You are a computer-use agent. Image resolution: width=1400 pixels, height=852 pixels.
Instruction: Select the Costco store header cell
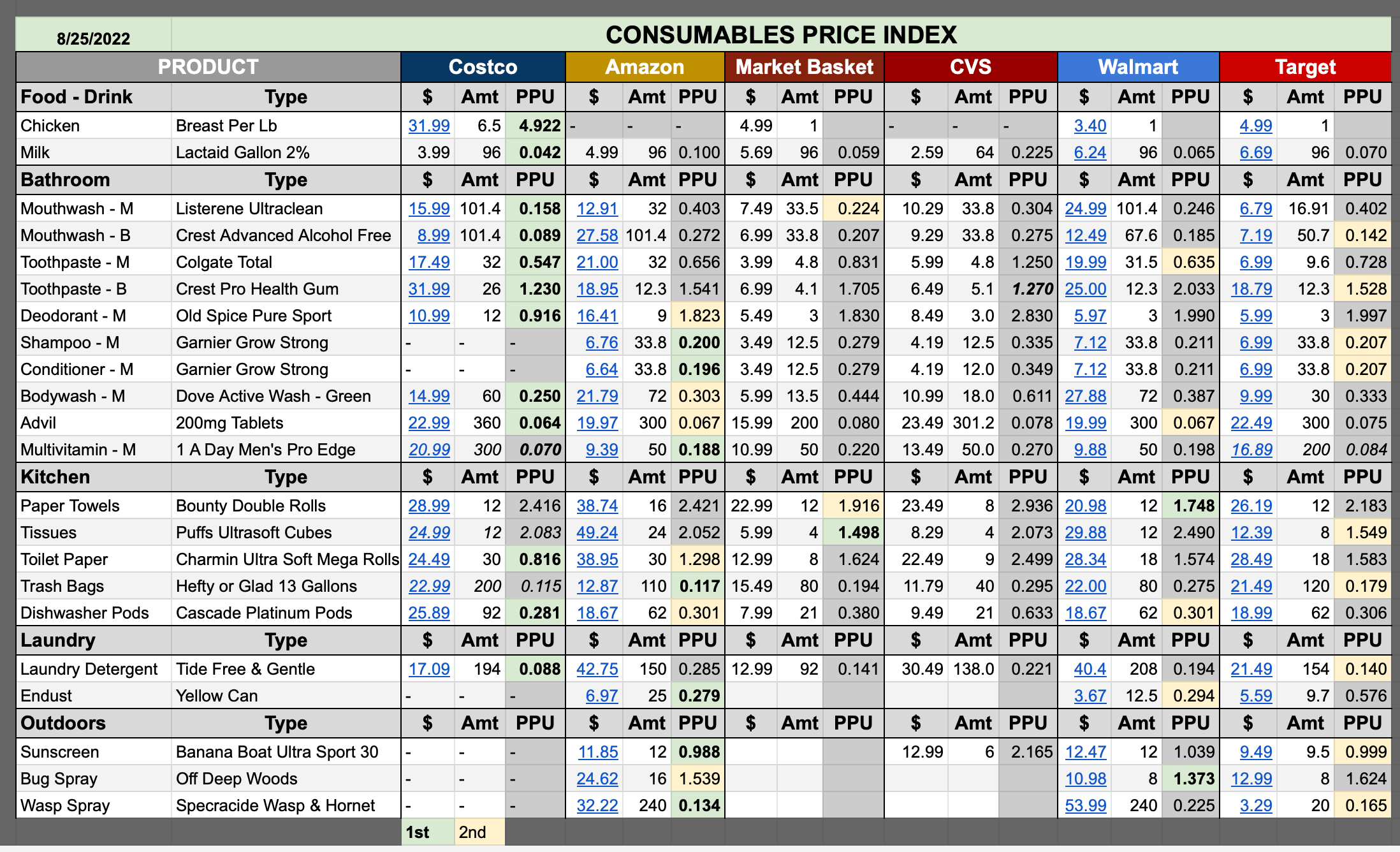click(483, 67)
